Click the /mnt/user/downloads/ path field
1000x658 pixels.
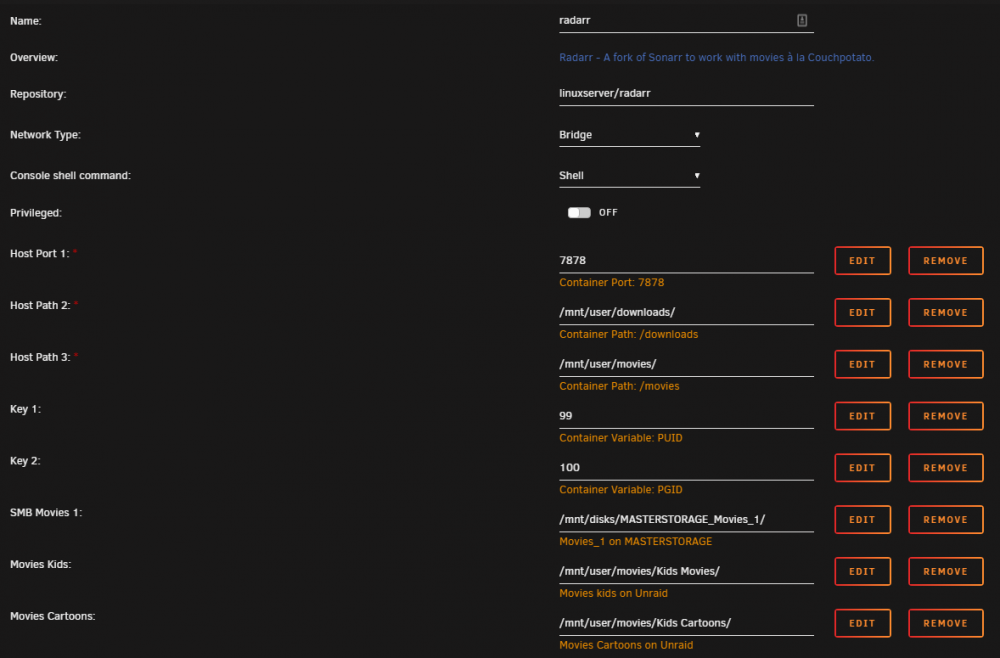686,312
